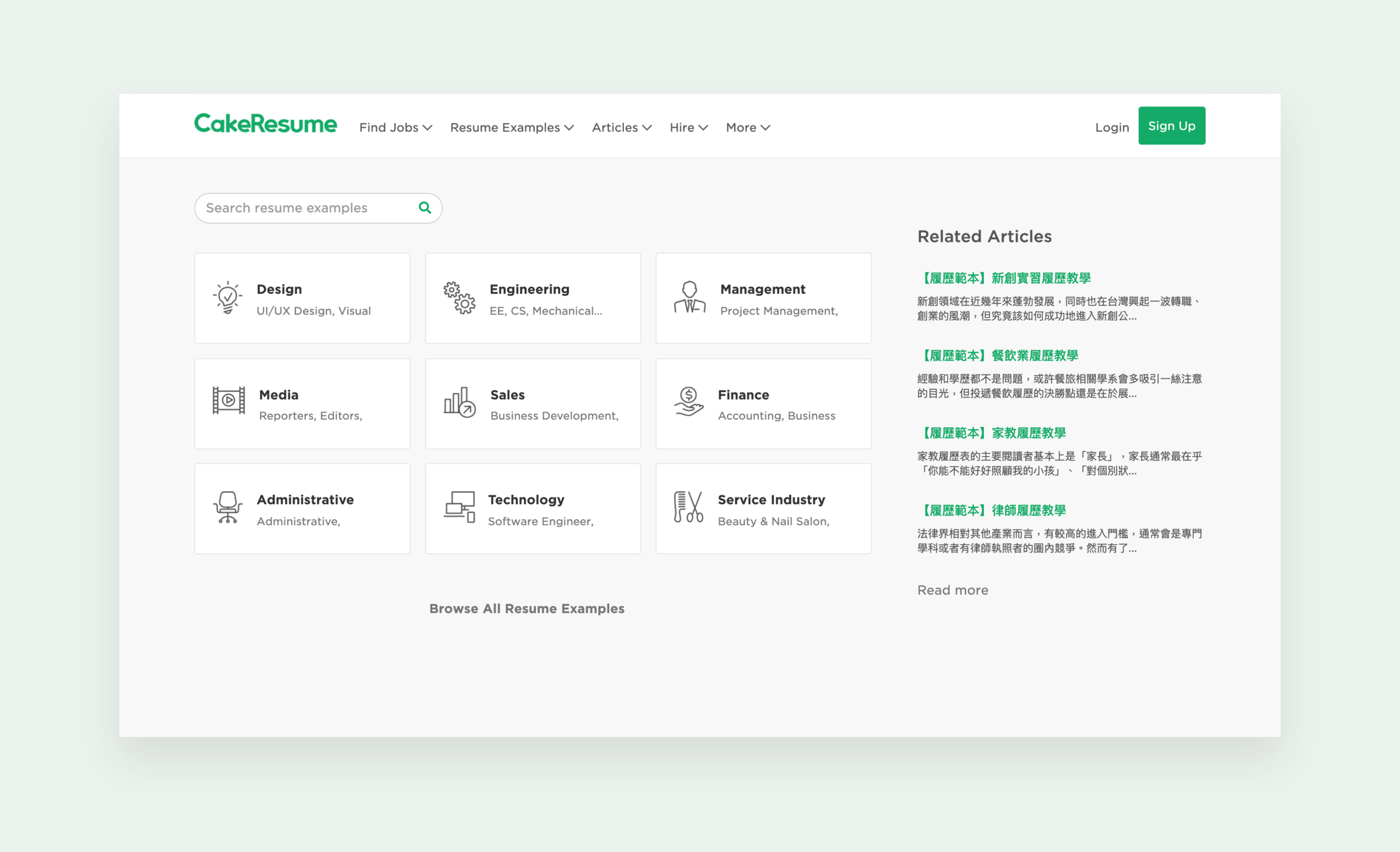The height and width of the screenshot is (852, 1400).
Task: Open the More menu label
Action: [741, 127]
